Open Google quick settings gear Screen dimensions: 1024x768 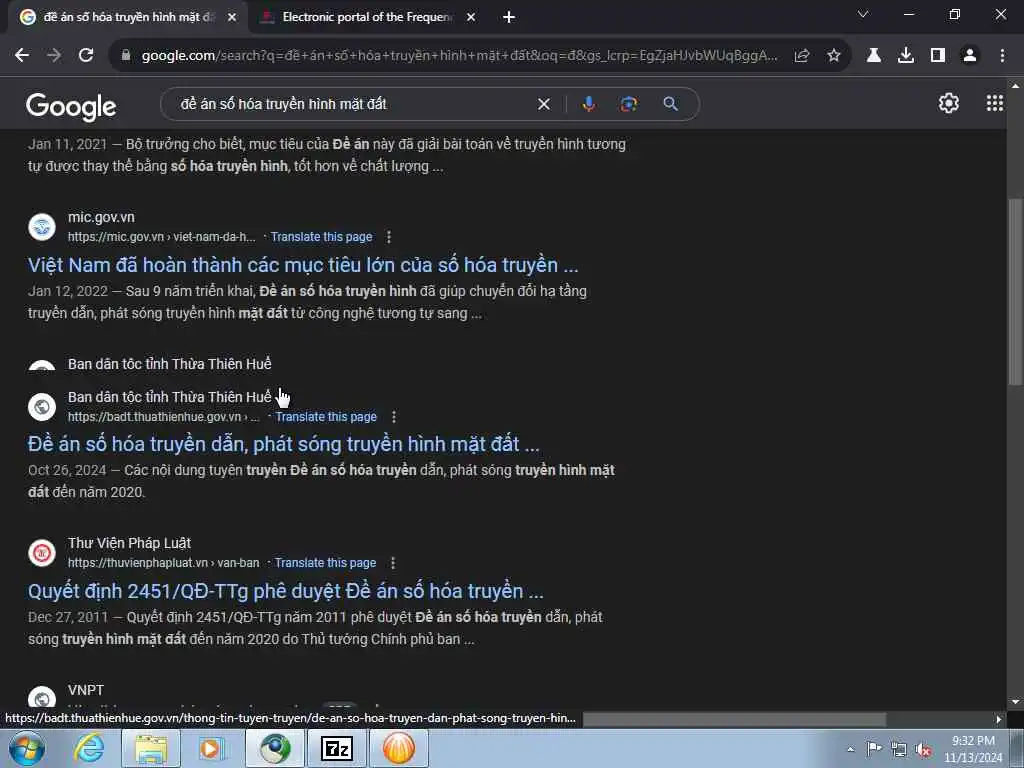[948, 103]
